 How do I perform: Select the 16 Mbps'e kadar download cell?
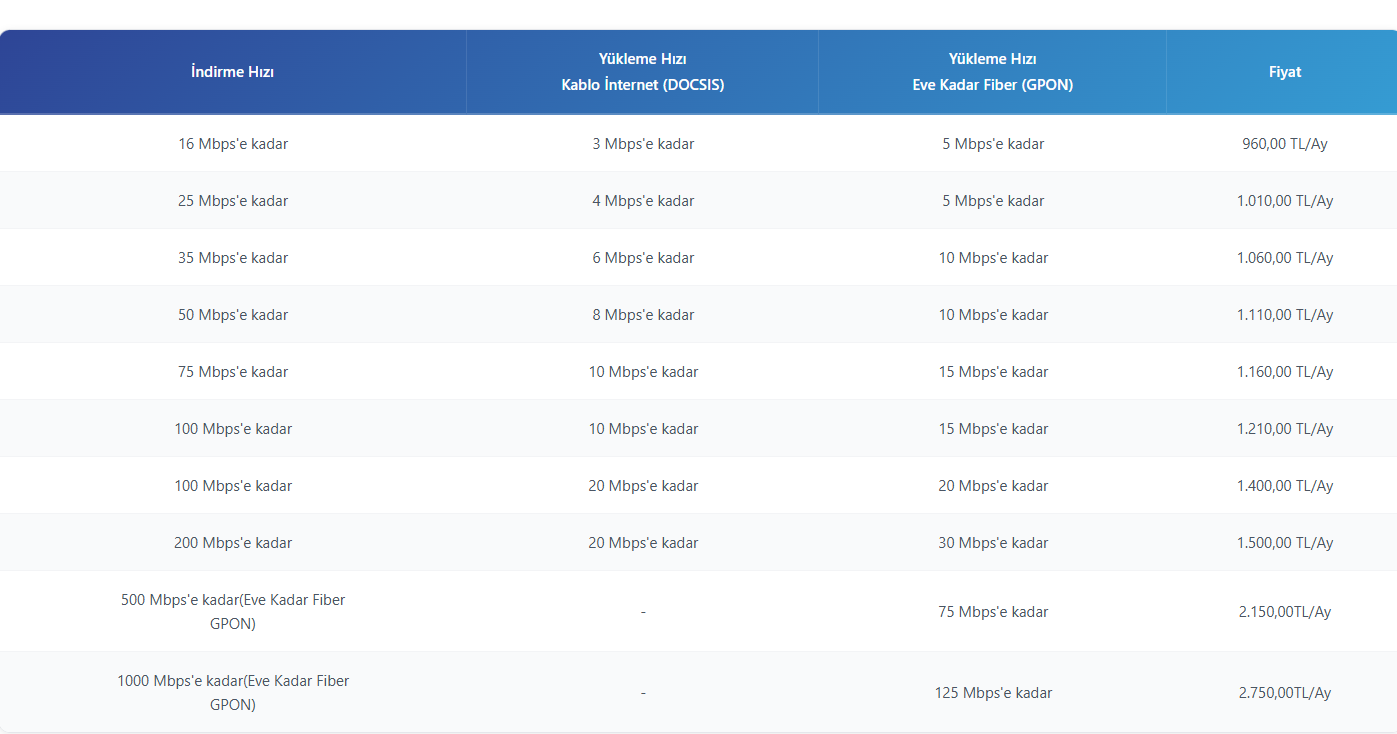pos(233,144)
